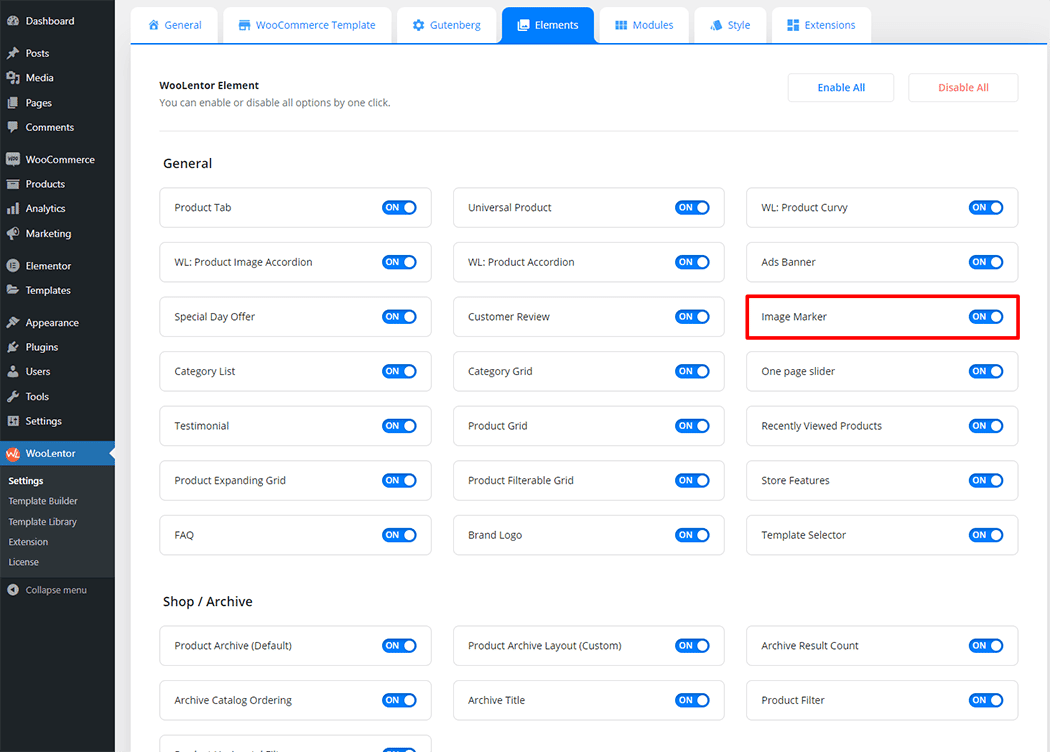Open Template Library submenu link
The image size is (1050, 752).
43,522
